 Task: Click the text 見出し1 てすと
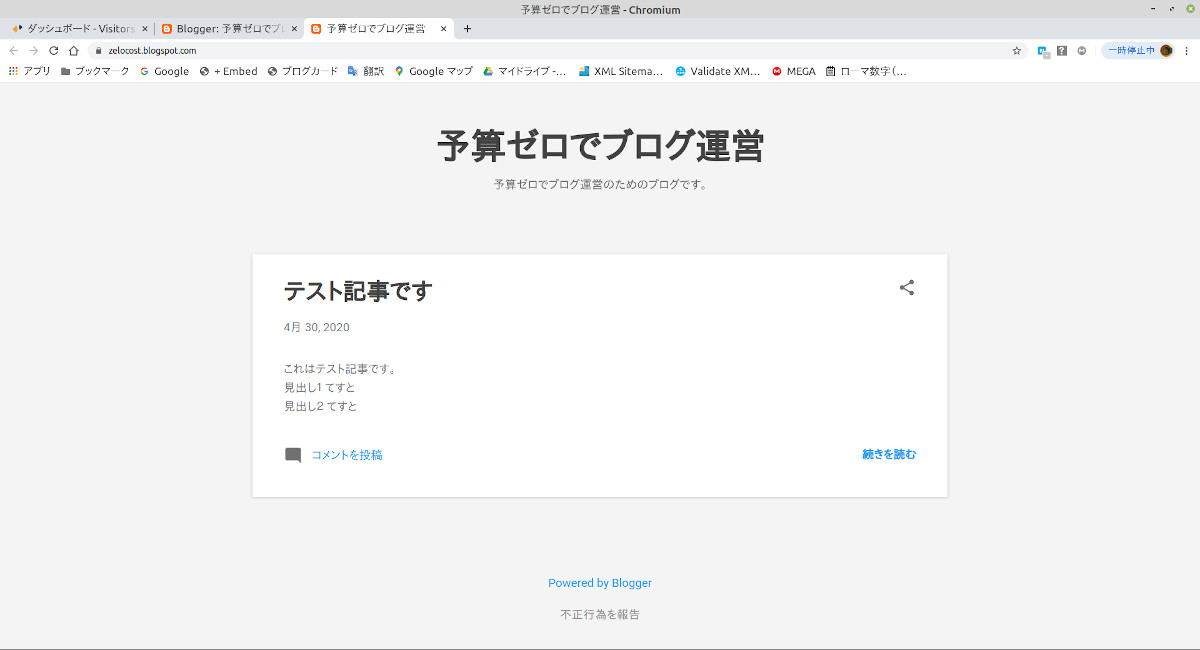tap(320, 387)
